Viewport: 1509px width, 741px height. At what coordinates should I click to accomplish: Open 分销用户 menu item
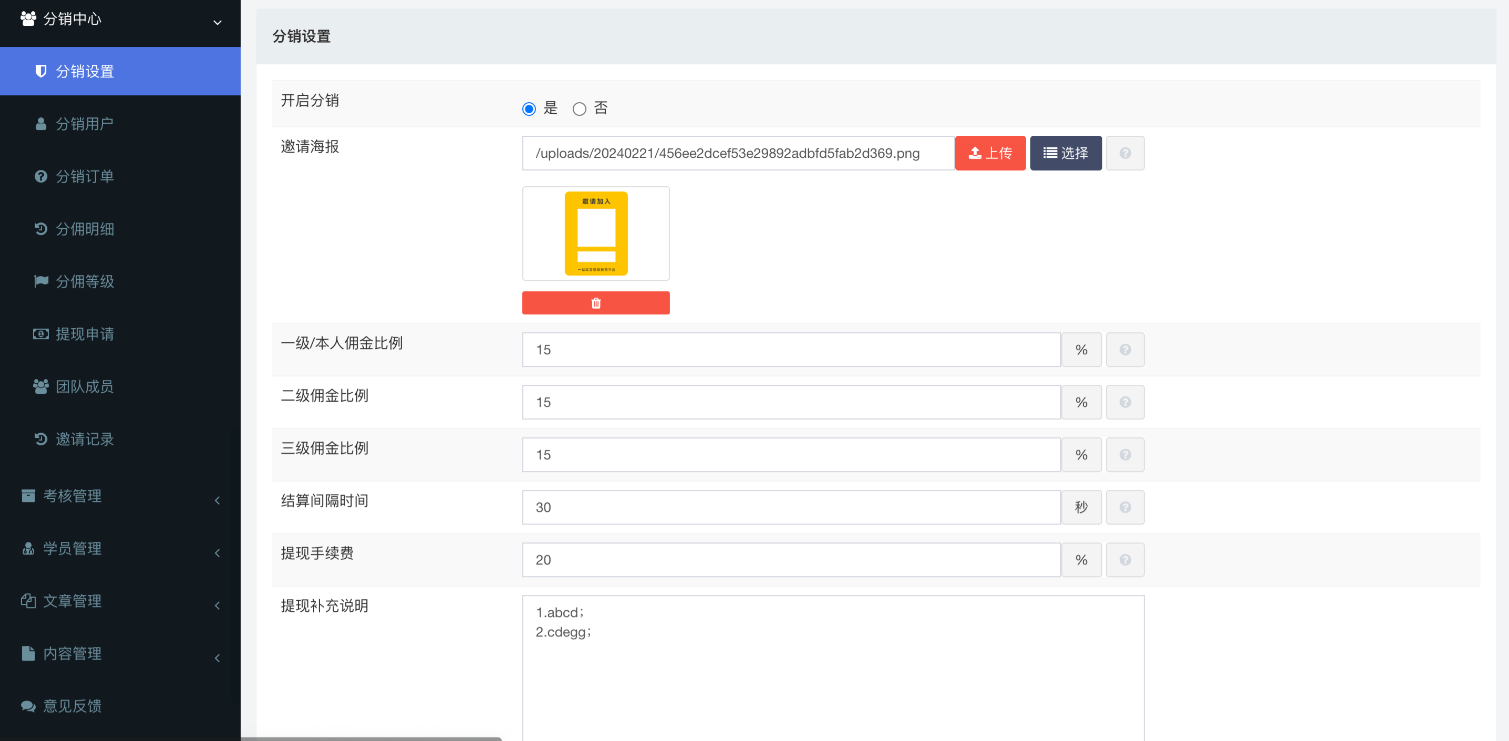point(85,124)
